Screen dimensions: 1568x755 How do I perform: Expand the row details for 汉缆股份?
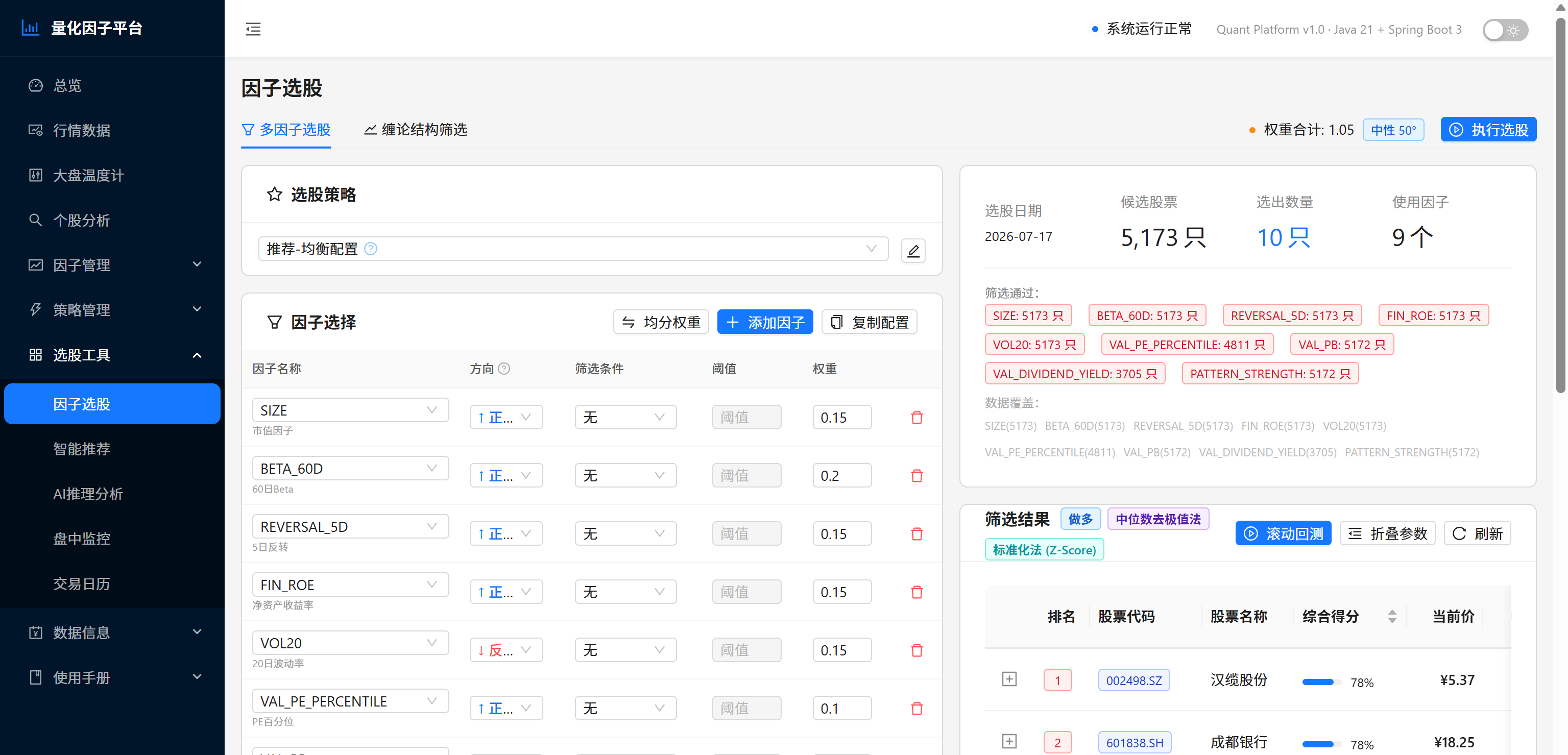[x=1008, y=679]
